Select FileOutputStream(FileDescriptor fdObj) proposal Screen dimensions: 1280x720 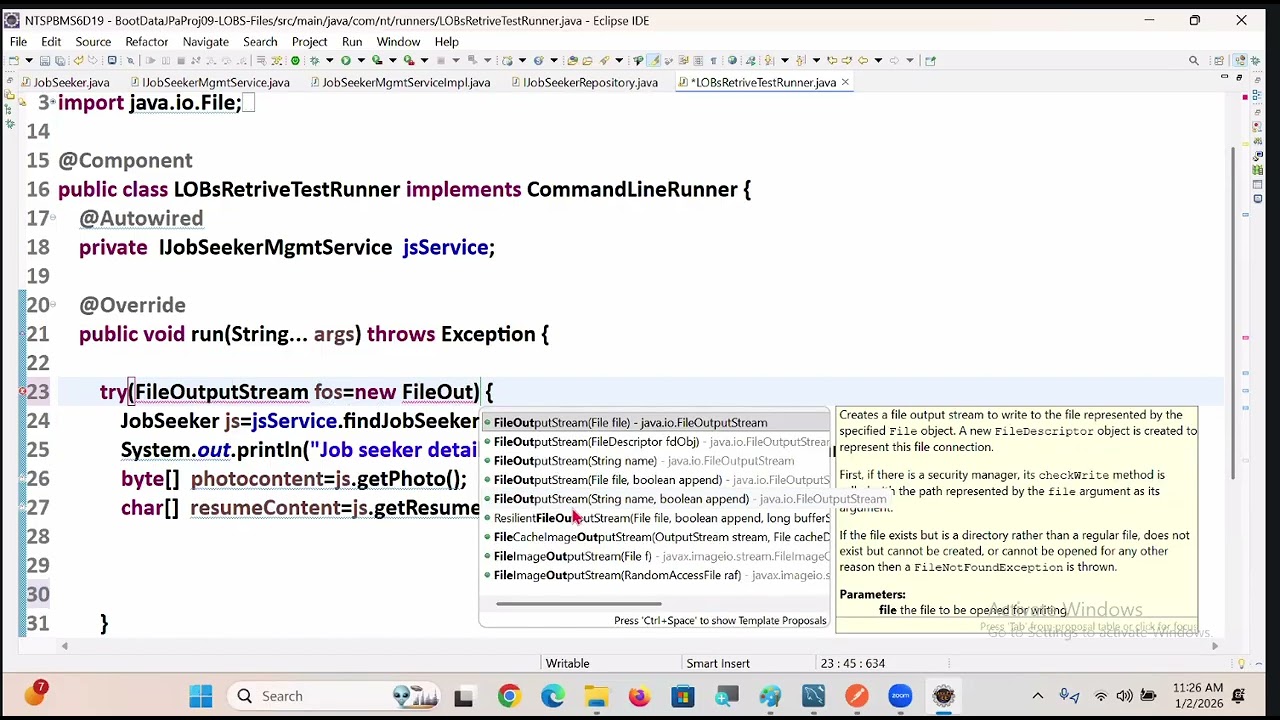point(656,442)
